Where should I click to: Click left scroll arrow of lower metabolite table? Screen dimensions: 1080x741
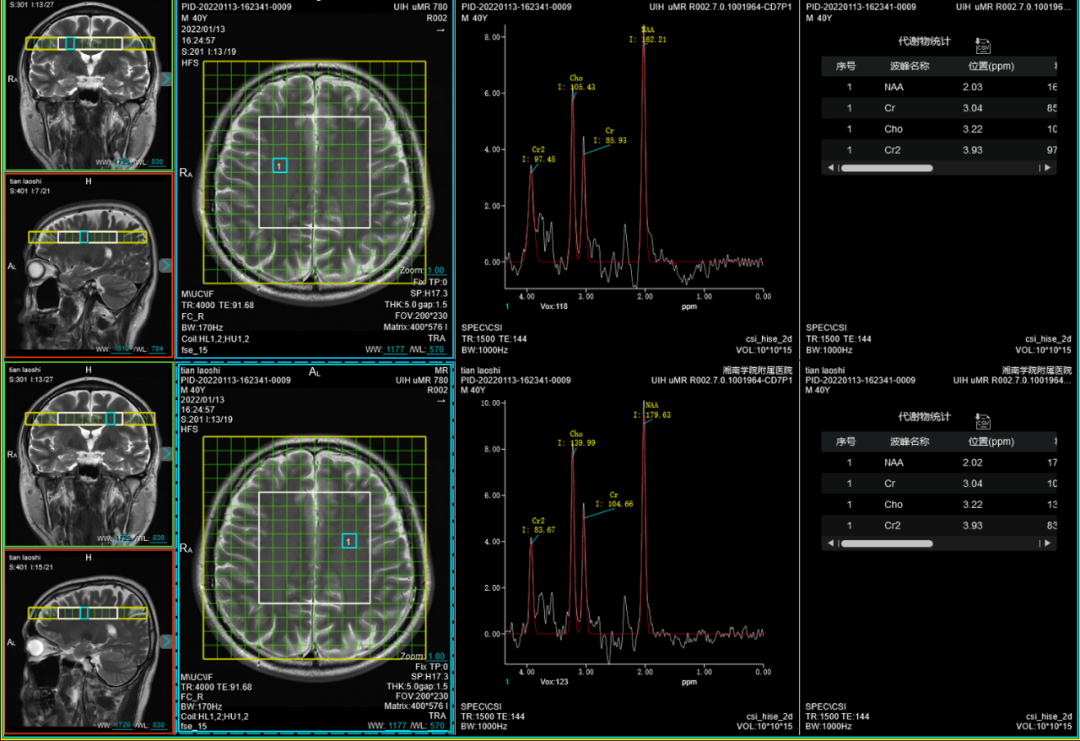click(831, 543)
